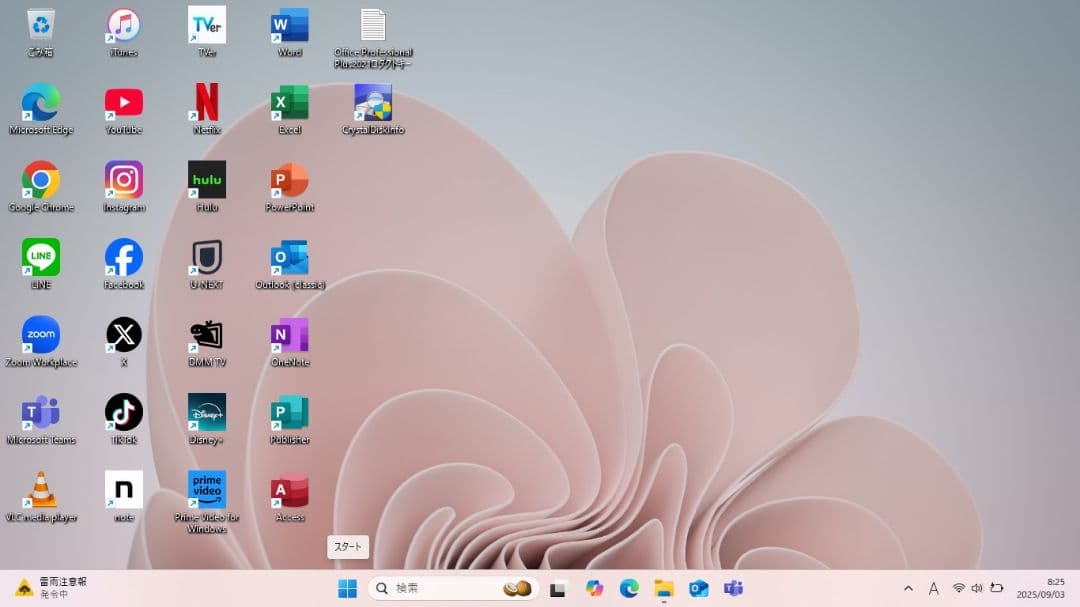
Task: Open the thunderstorm weather alert widget
Action: coord(51,588)
